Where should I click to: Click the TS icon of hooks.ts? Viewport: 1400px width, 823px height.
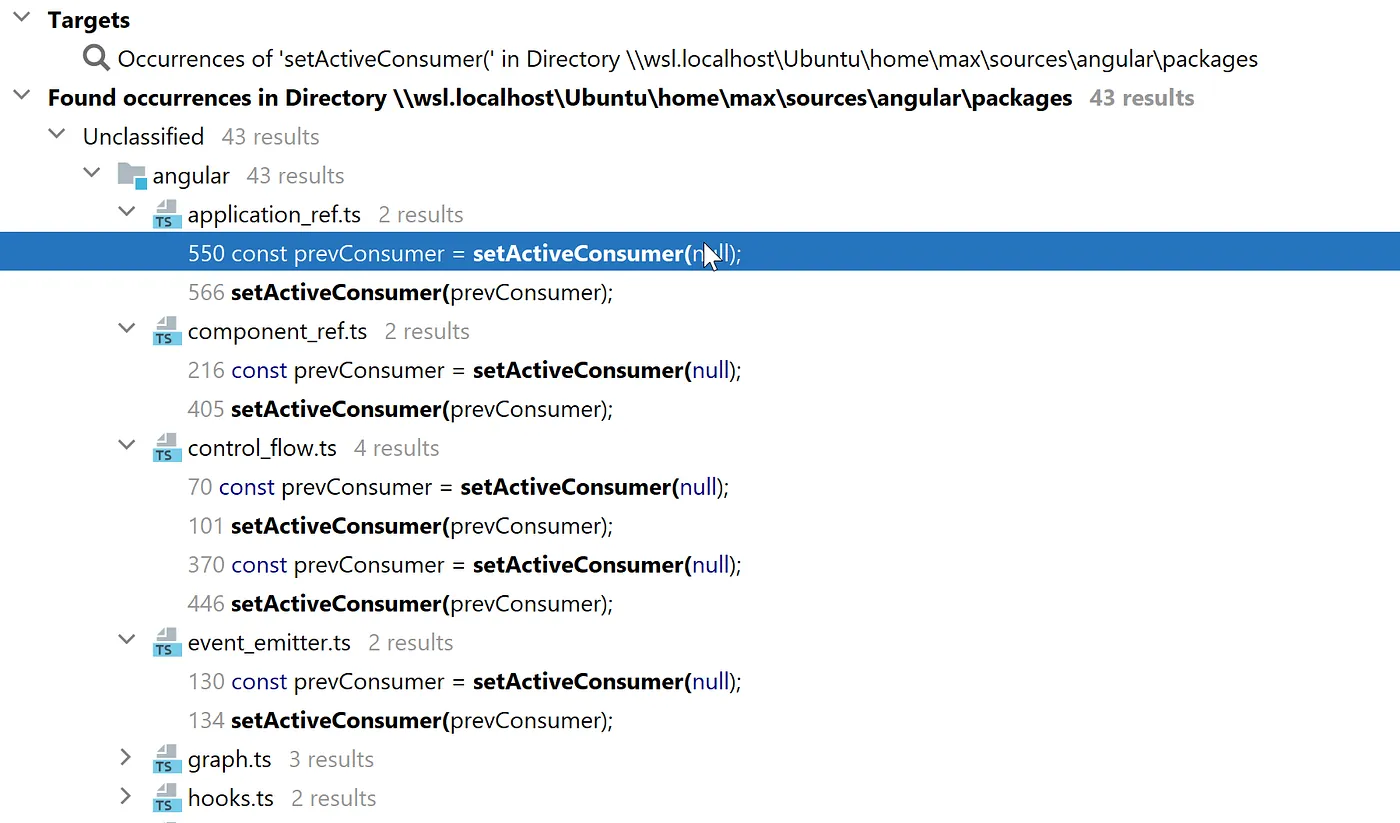tap(166, 799)
